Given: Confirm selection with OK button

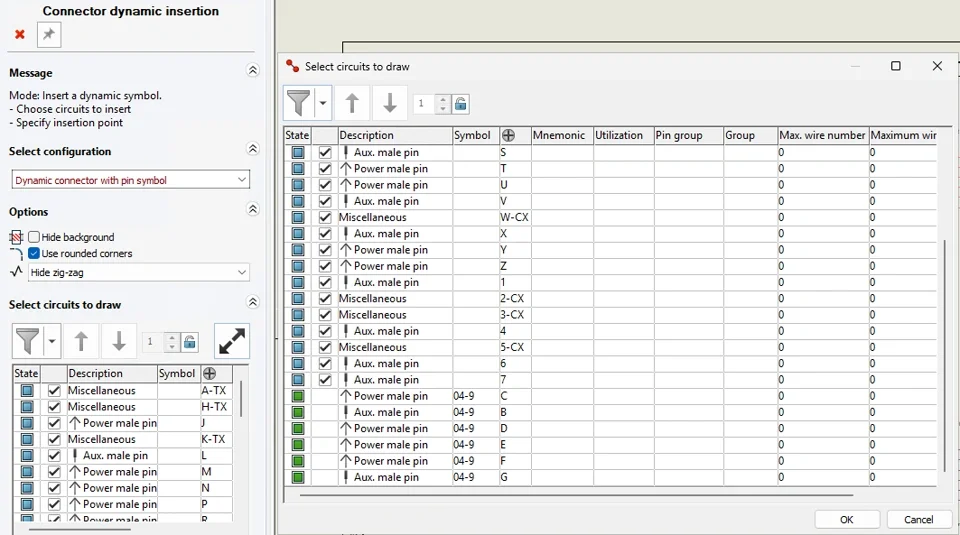Looking at the screenshot, I should (x=847, y=519).
